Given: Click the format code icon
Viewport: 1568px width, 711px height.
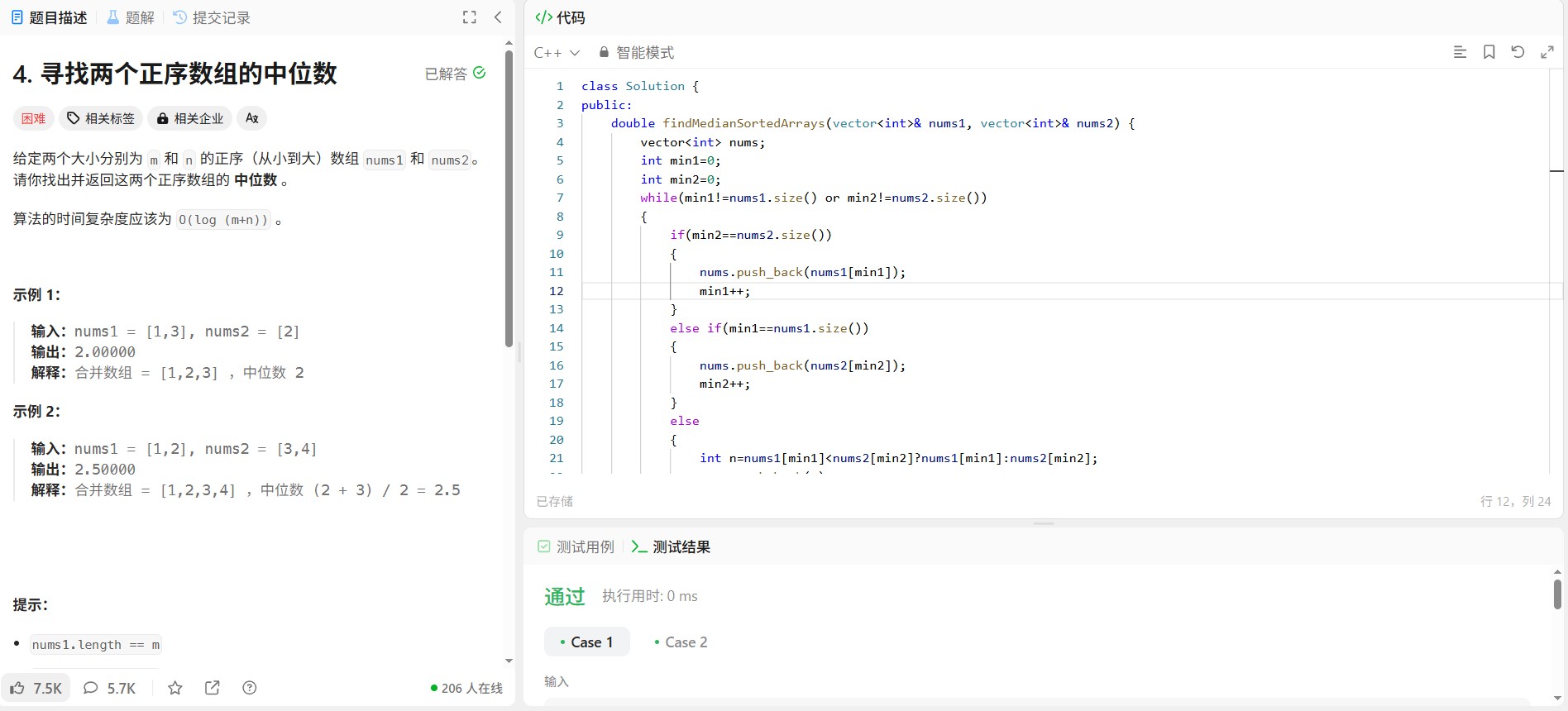Looking at the screenshot, I should click(x=1460, y=52).
